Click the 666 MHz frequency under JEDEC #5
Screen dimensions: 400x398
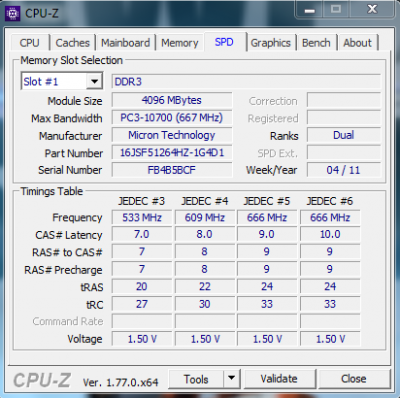pyautogui.click(x=267, y=218)
